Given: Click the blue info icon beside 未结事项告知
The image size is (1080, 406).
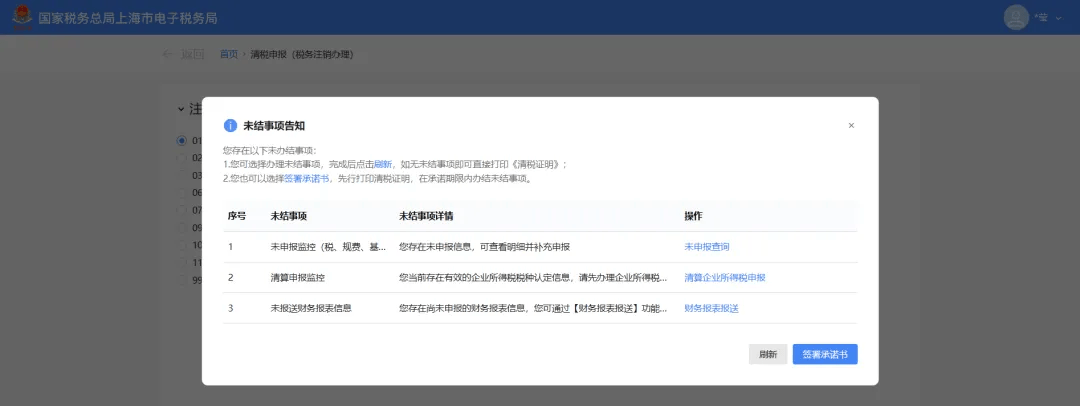Looking at the screenshot, I should coord(230,126).
